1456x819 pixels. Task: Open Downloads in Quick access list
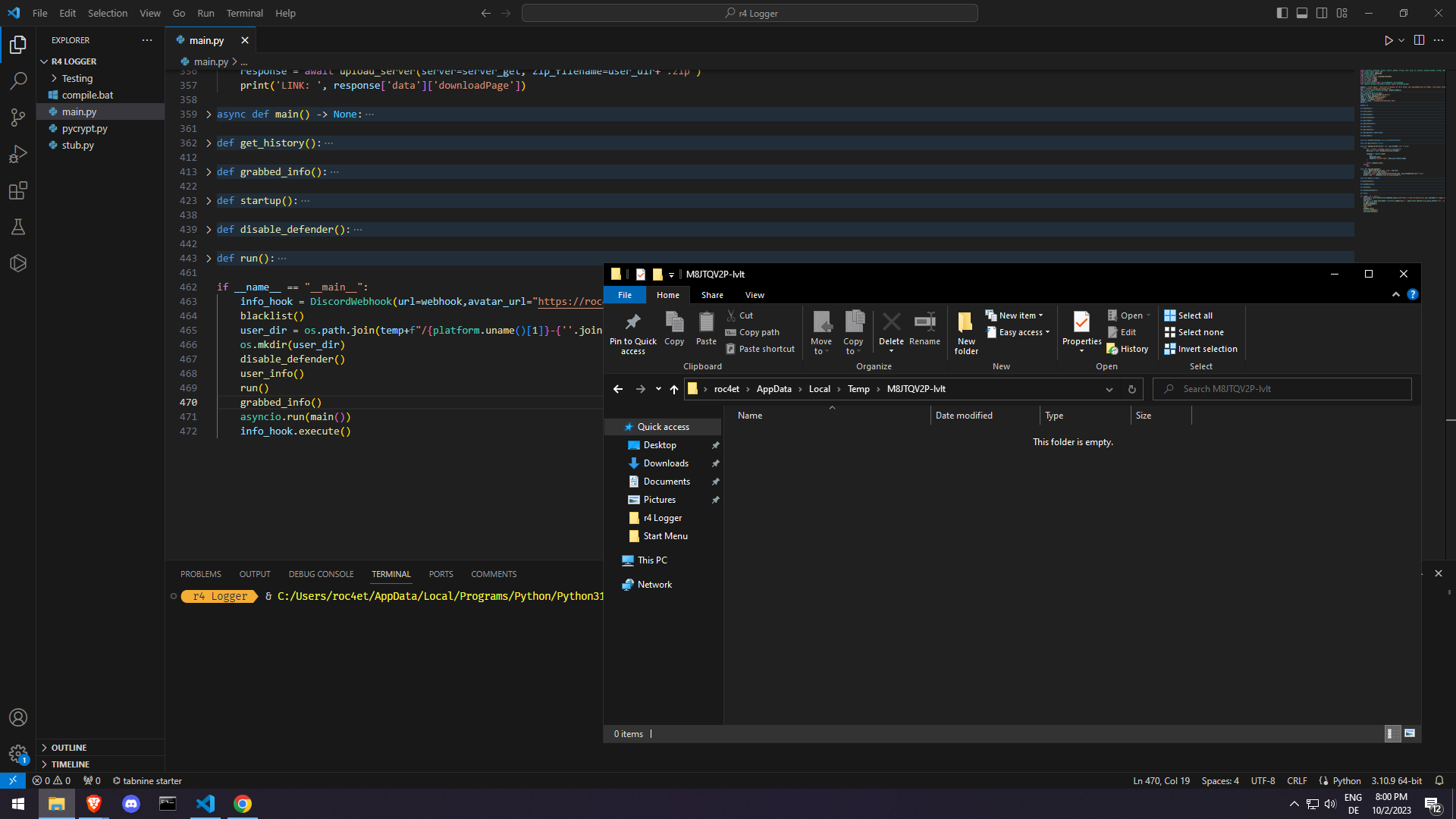pyautogui.click(x=666, y=463)
